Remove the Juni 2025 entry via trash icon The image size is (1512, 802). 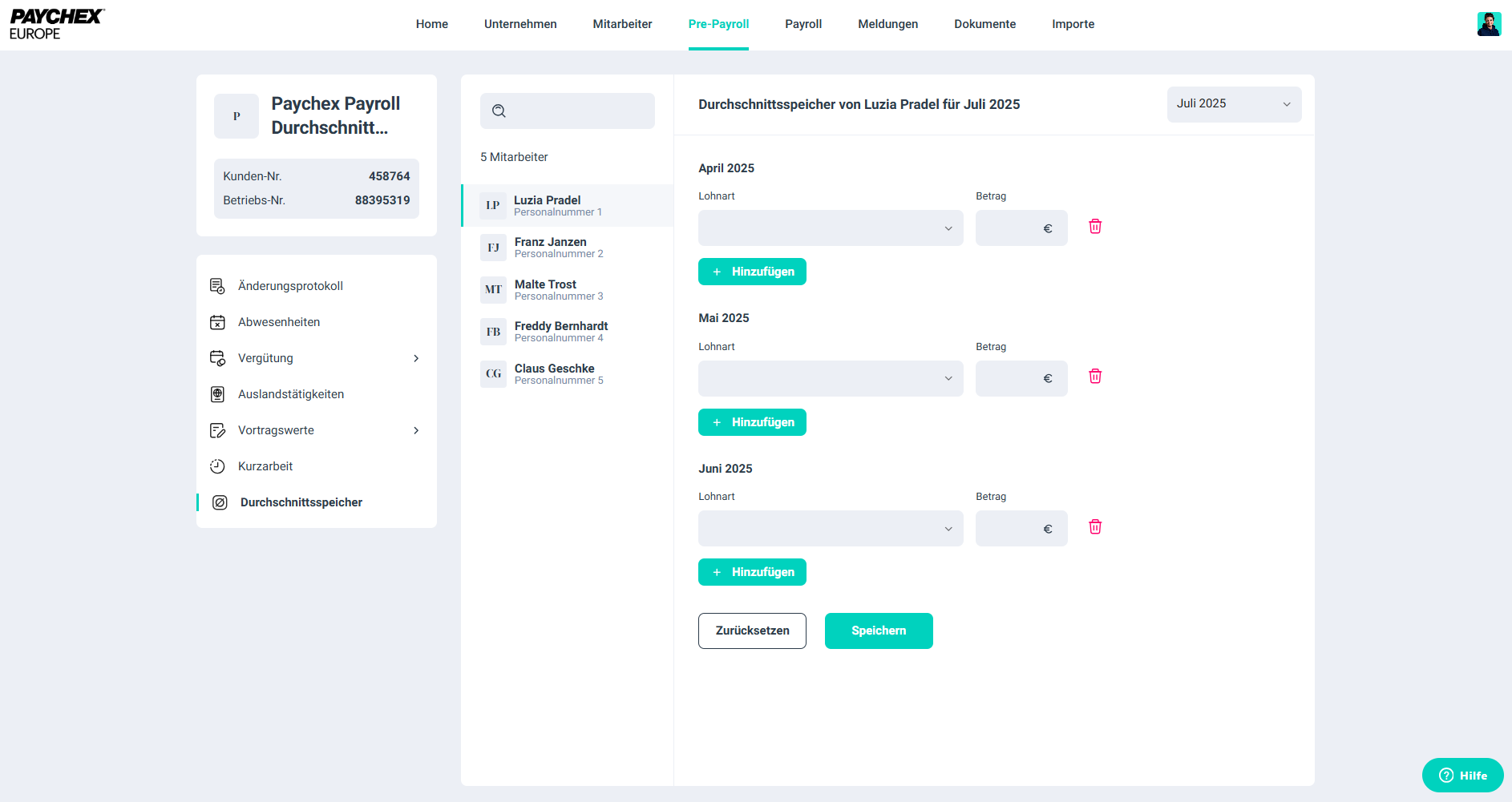[x=1095, y=527]
